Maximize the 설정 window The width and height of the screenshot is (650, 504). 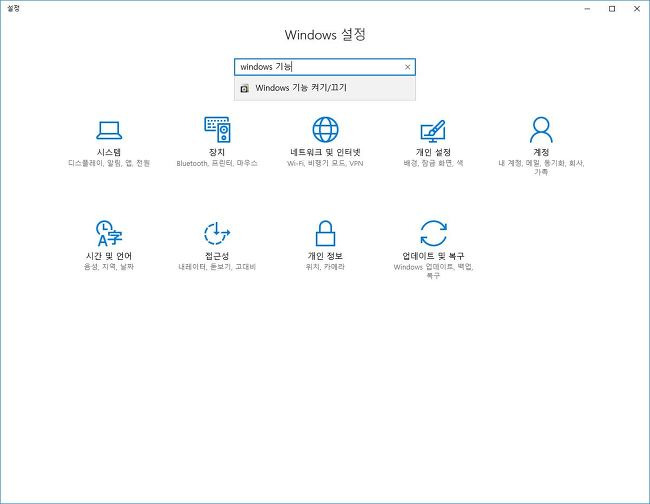[612, 9]
